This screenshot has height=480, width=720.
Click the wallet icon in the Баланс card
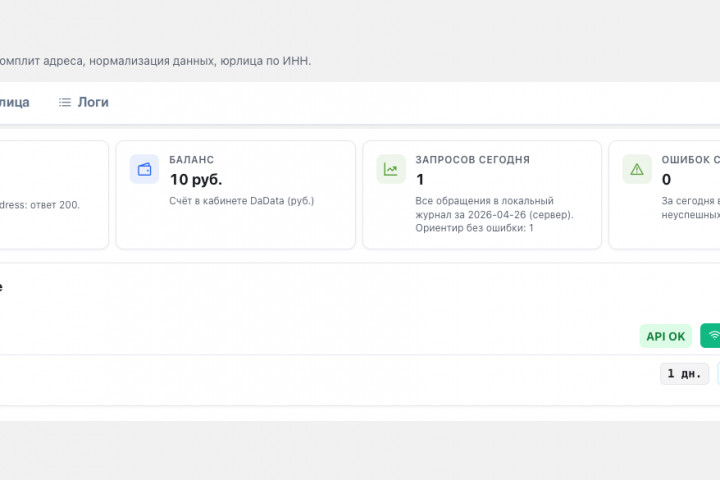click(x=144, y=169)
